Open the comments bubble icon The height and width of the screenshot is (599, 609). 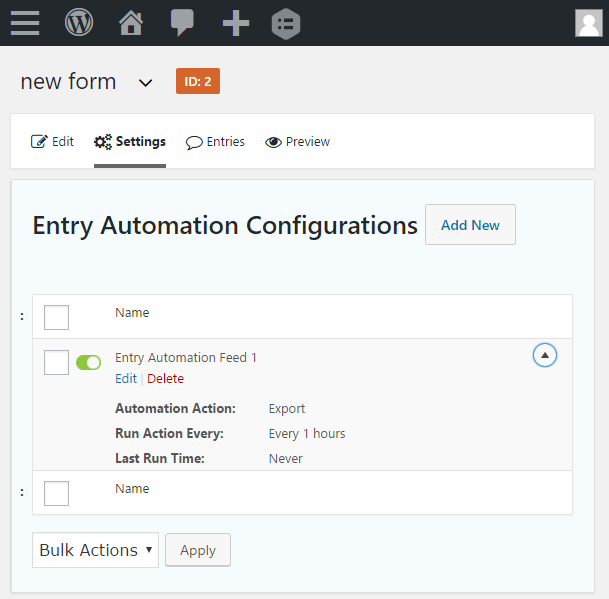[x=182, y=23]
